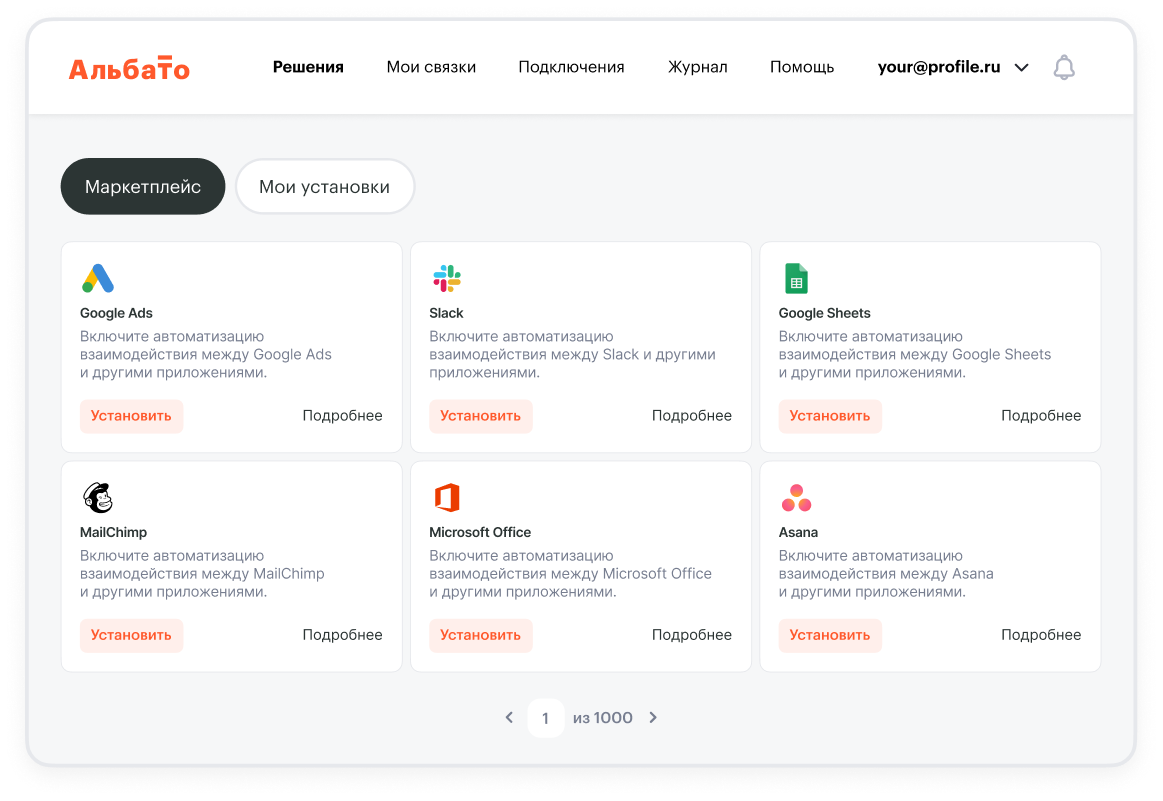Open Подробнее for MailChimp
The width and height of the screenshot is (1163, 801).
(342, 634)
